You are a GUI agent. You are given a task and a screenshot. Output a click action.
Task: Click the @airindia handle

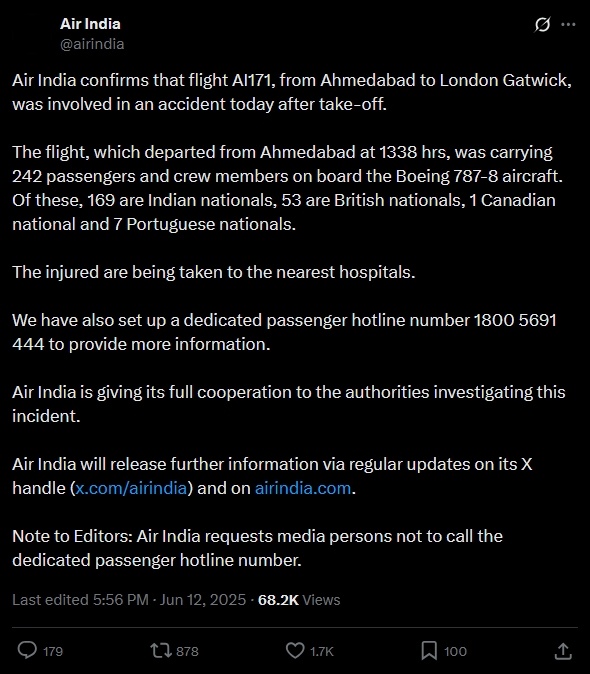coord(92,44)
